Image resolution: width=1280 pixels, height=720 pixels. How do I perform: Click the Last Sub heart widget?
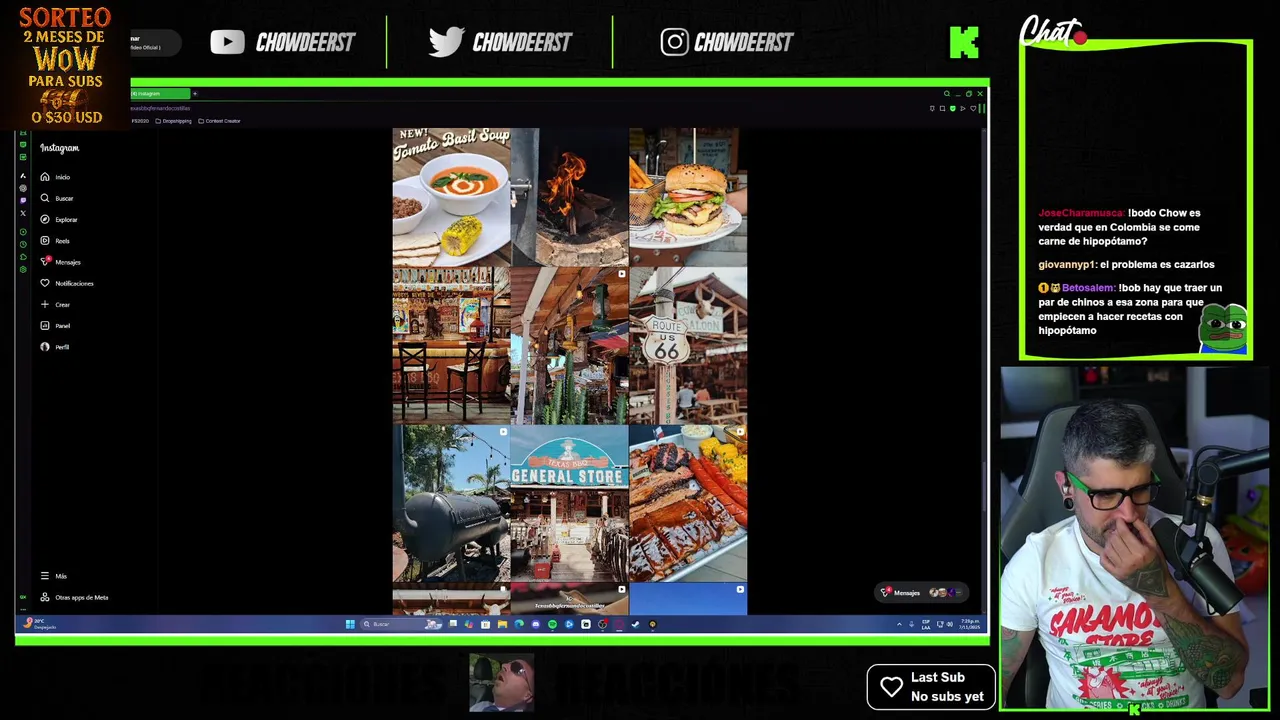click(x=931, y=687)
